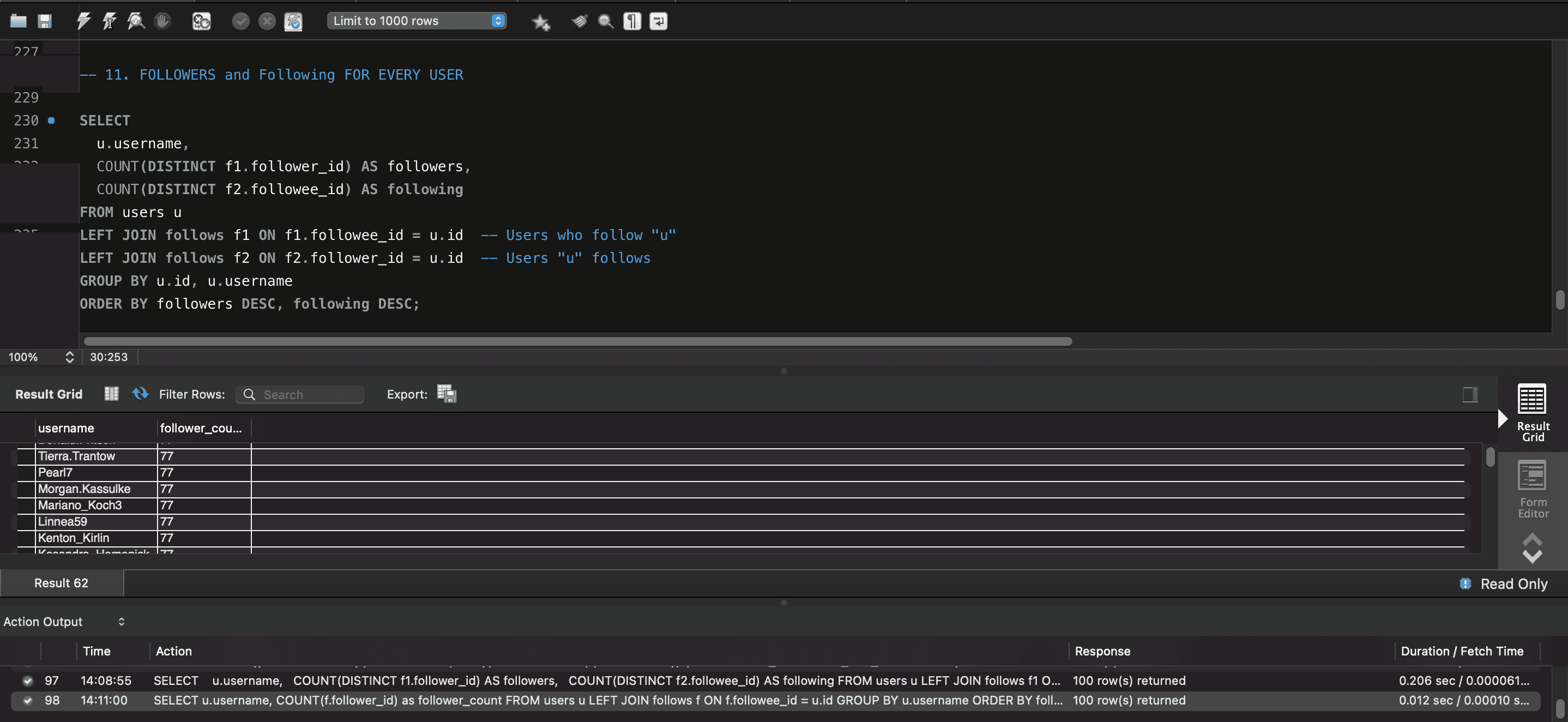Rollback transaction X icon
The height and width of the screenshot is (722, 1568).
pos(267,21)
